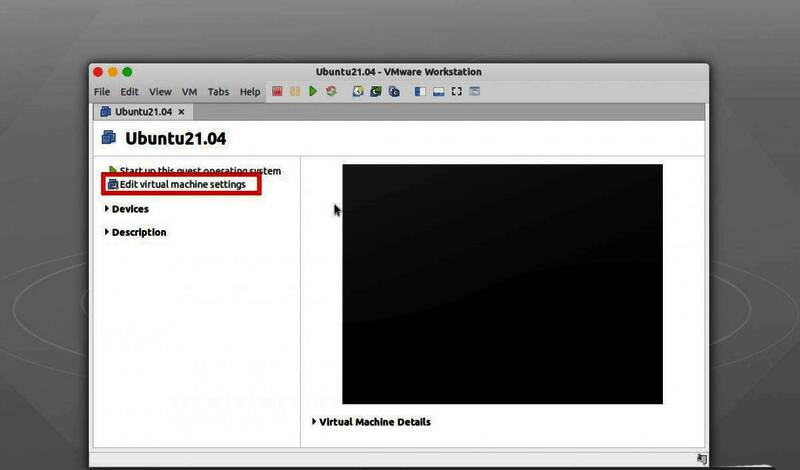Click the green Power On play icon
Image resolution: width=800 pixels, height=470 pixels.
(x=313, y=92)
